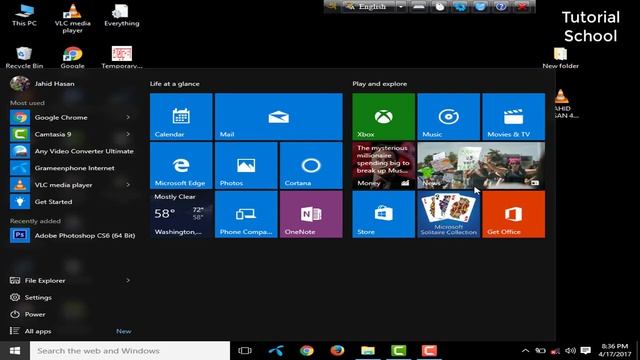Select the Everything desktop icon
The width and height of the screenshot is (640, 360).
(x=122, y=15)
